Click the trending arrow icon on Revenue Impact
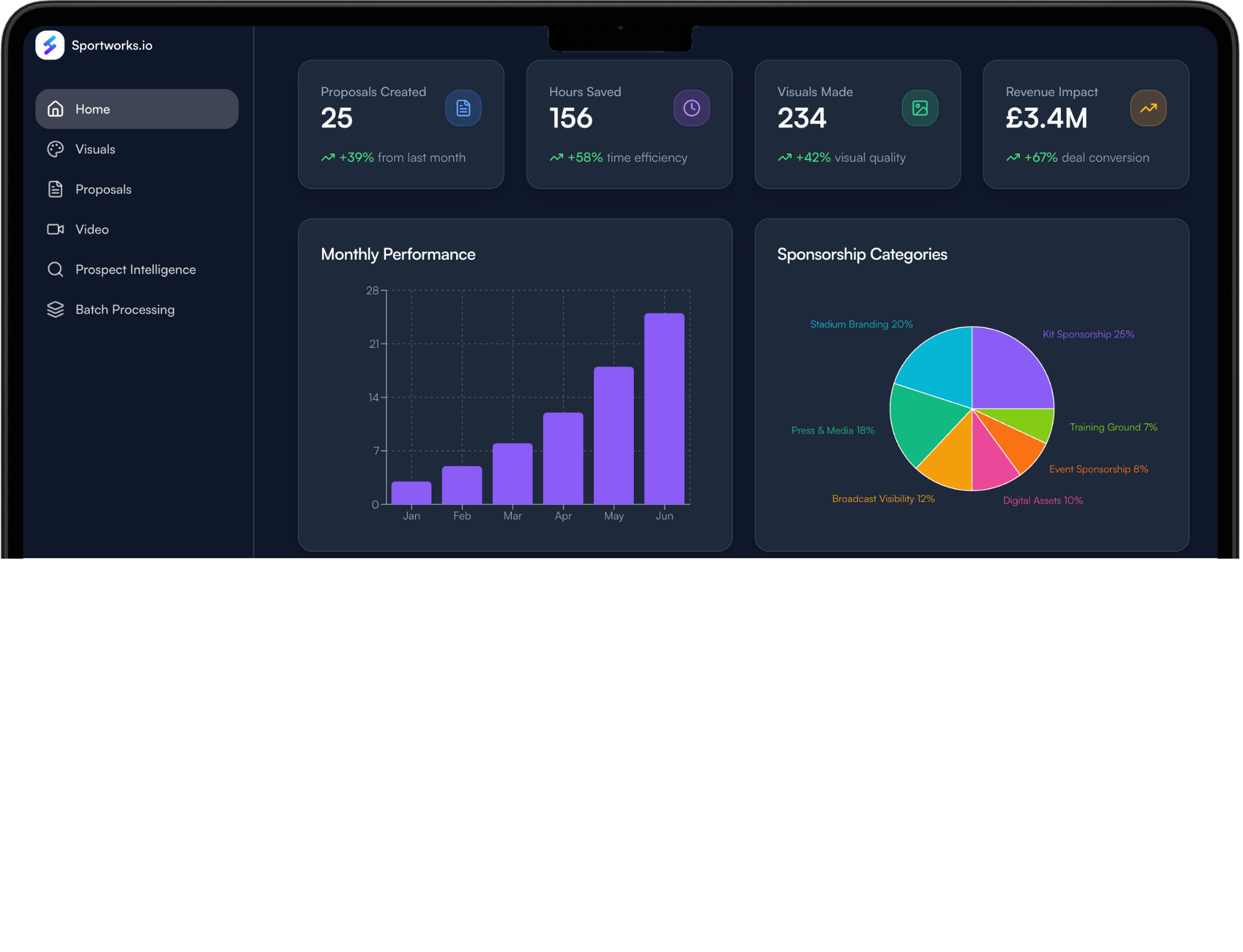This screenshot has width=1243, height=952. pos(1148,108)
